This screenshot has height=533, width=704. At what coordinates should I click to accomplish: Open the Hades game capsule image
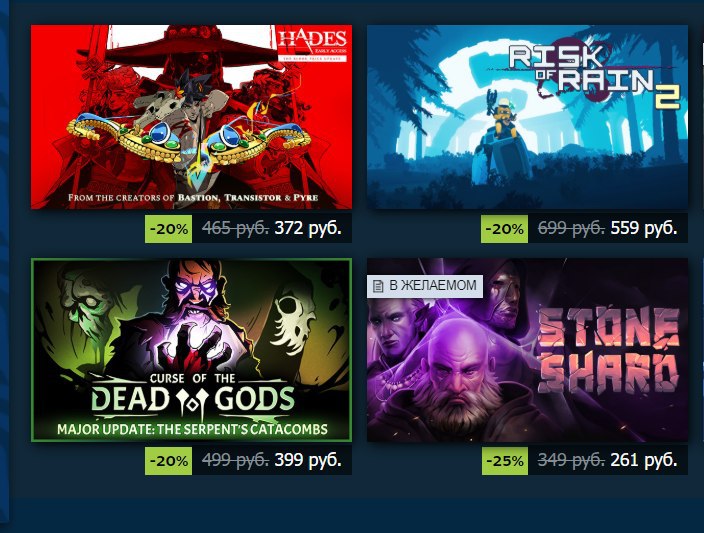click(x=191, y=117)
